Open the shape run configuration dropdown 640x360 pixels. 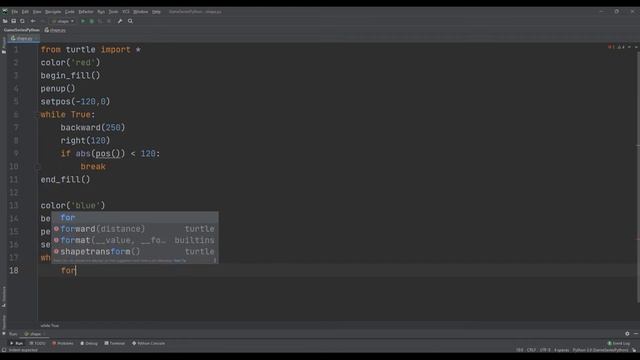[62, 21]
